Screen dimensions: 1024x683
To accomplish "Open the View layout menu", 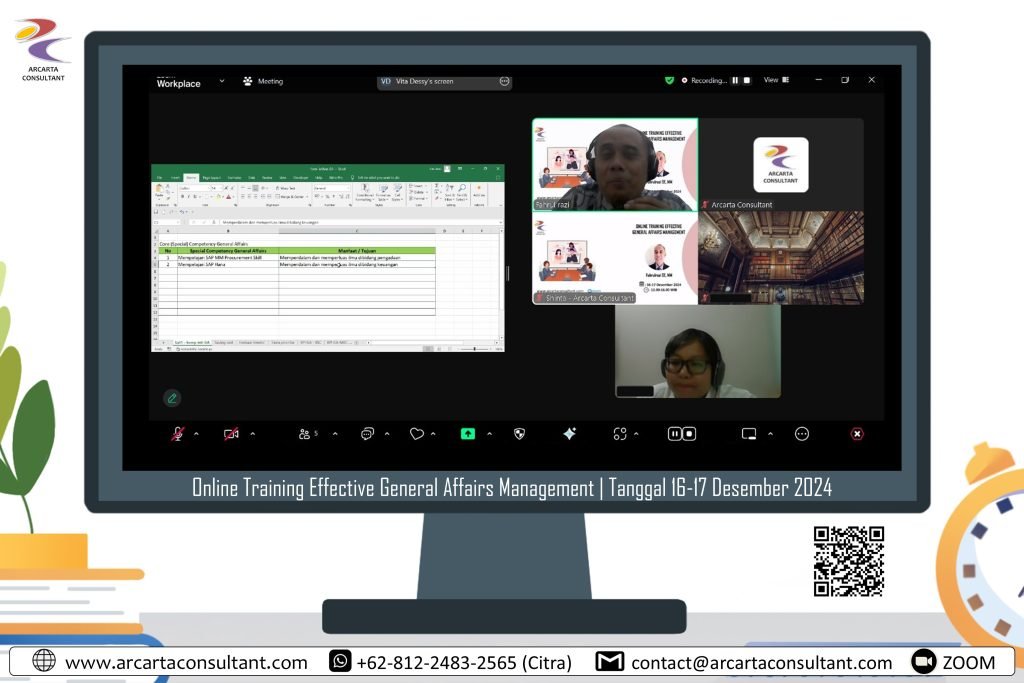I will pos(776,80).
